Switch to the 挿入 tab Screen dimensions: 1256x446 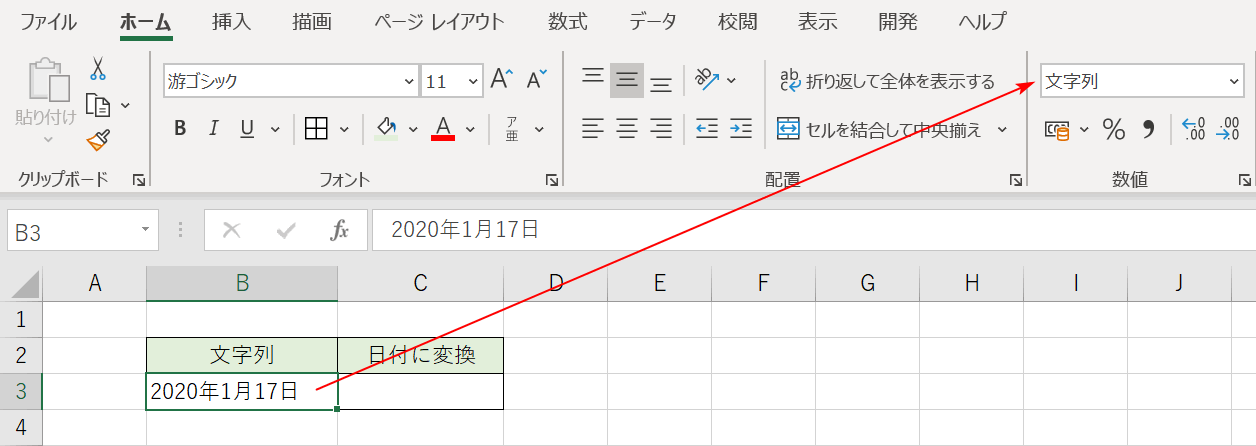(x=232, y=21)
